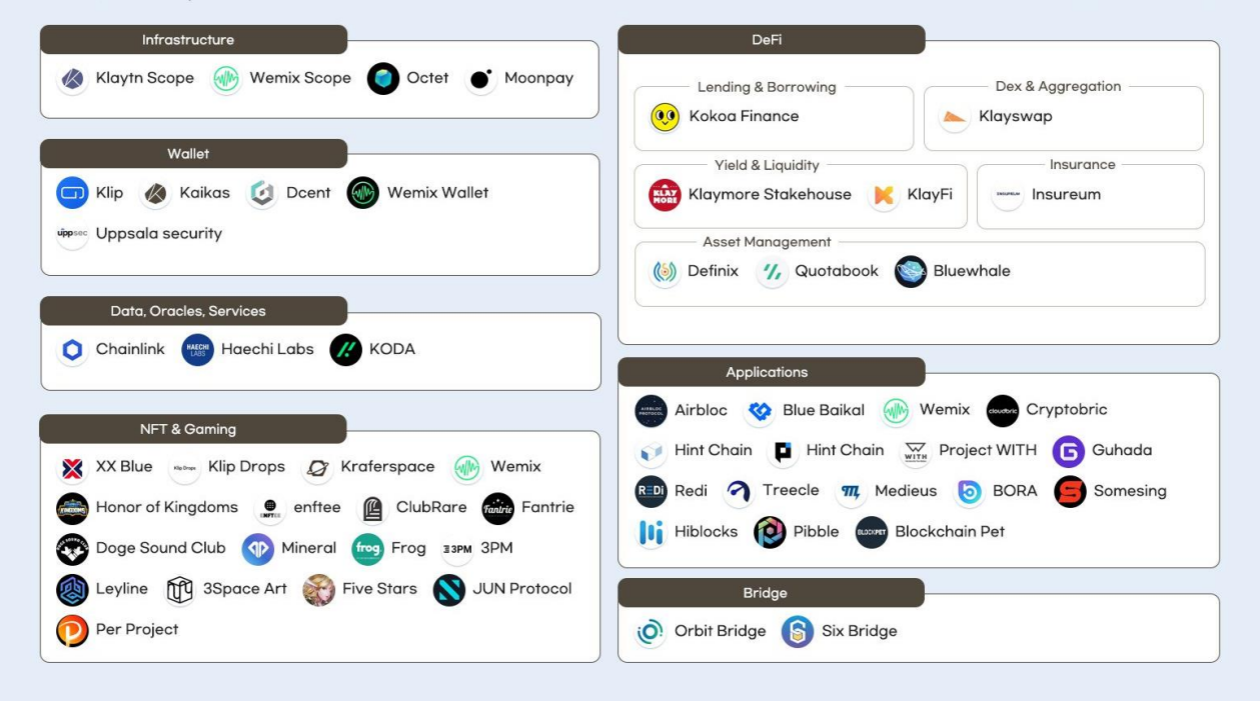Select the Applications category header

point(771,372)
